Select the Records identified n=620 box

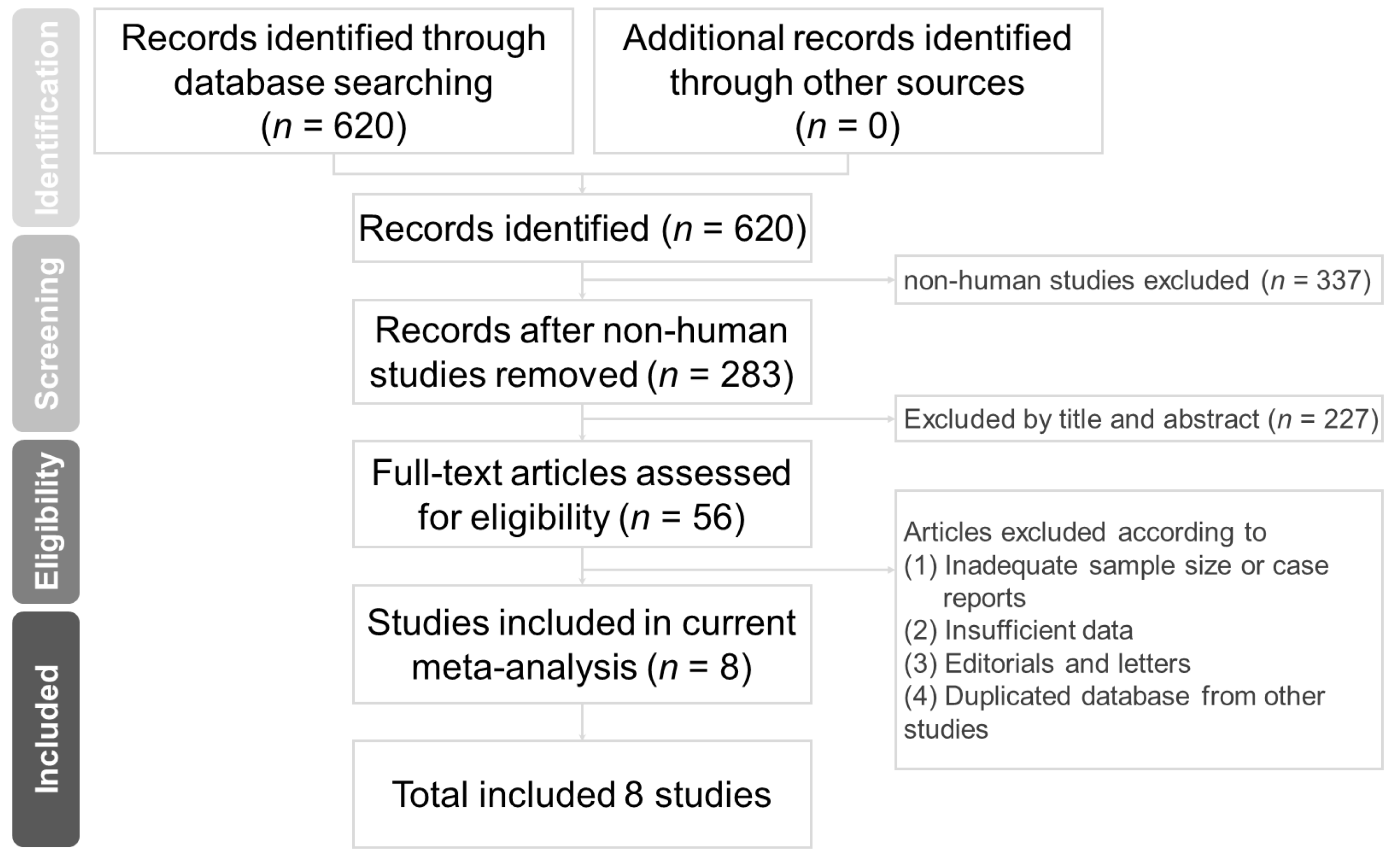(x=582, y=228)
